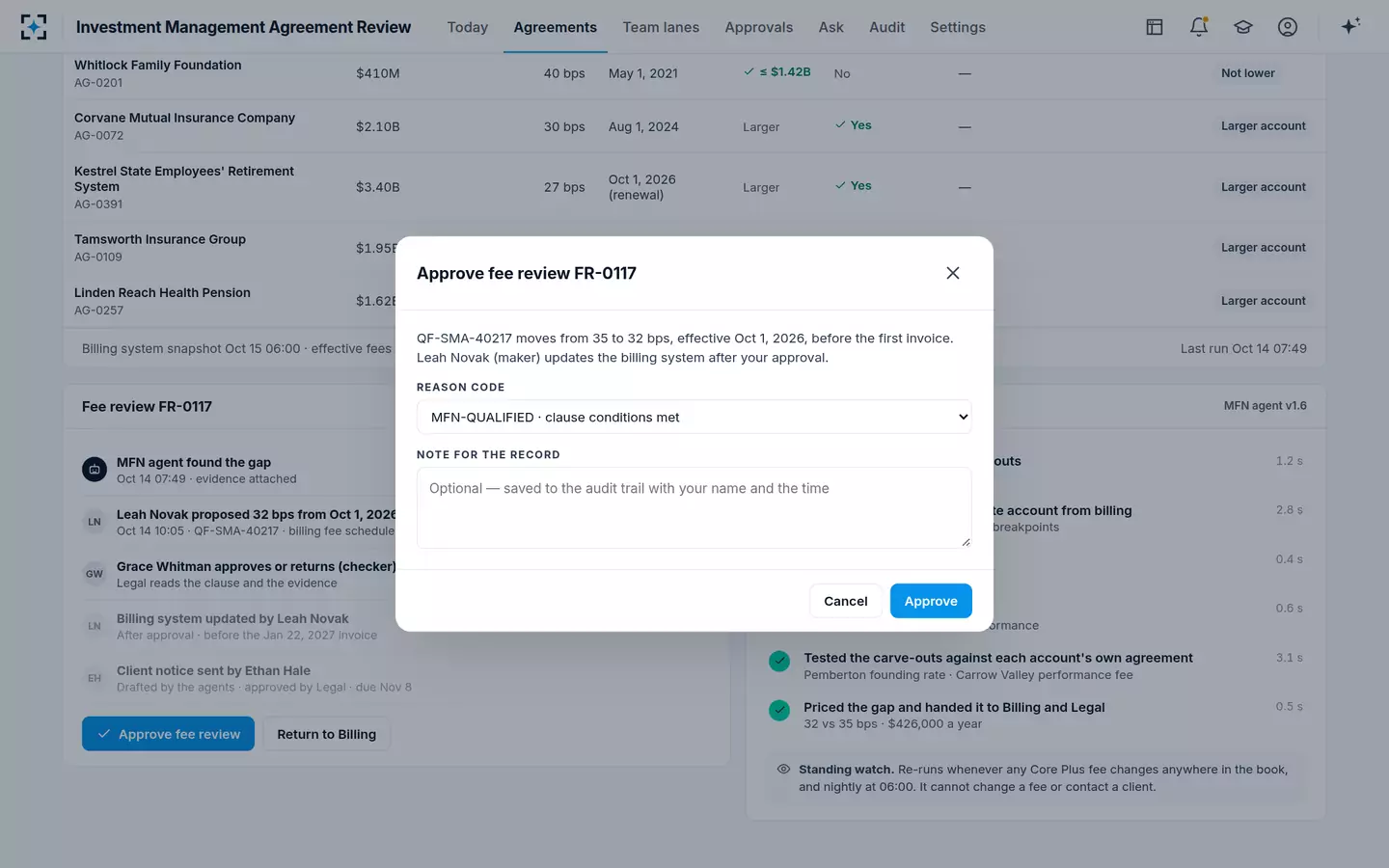The height and width of the screenshot is (868, 1389).
Task: Click the app logo icon
Action: (x=34, y=27)
